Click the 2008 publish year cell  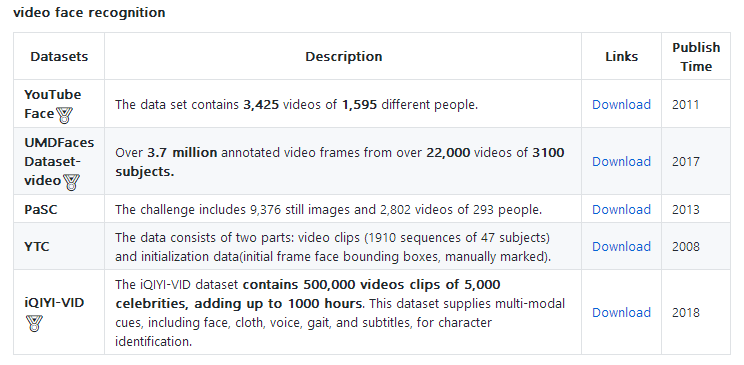coord(686,246)
